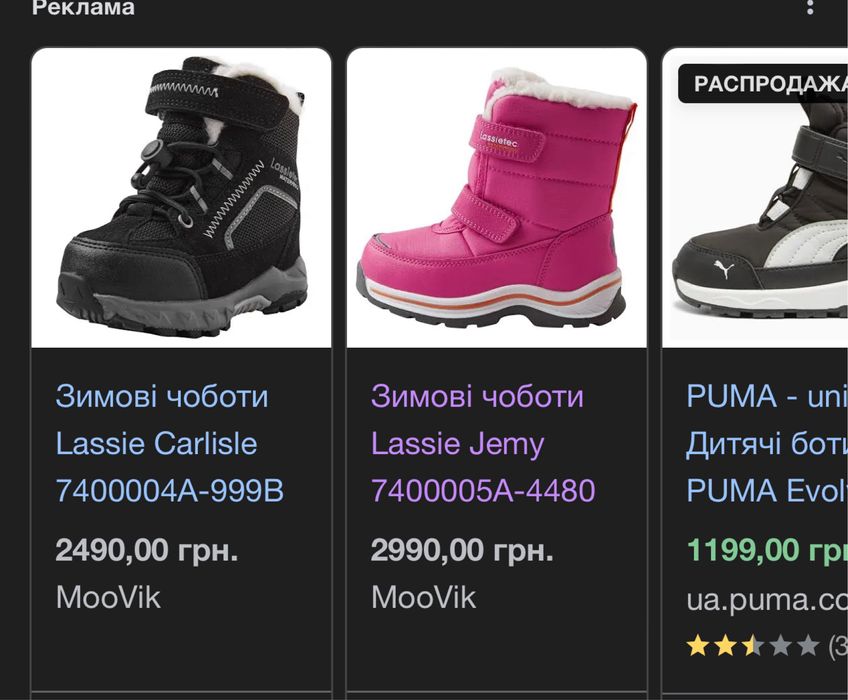Open the PUMA Дитячі боти product link
848x700 pixels.
click(x=766, y=443)
